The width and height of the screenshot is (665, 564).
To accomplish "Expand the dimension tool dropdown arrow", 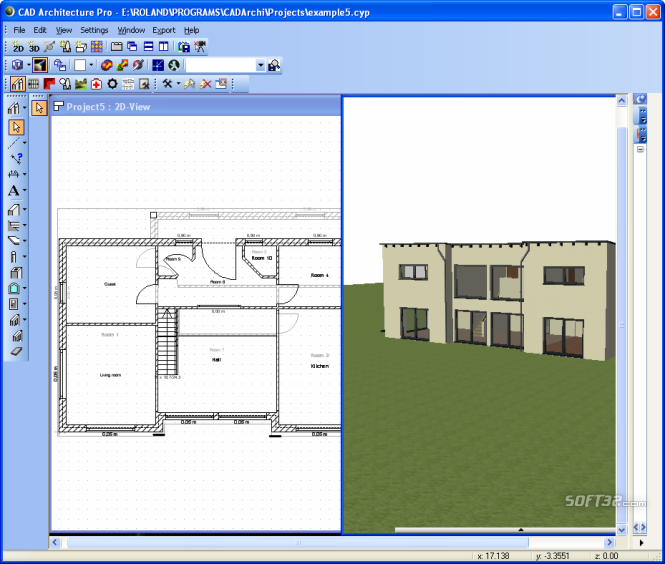I will coord(24,174).
